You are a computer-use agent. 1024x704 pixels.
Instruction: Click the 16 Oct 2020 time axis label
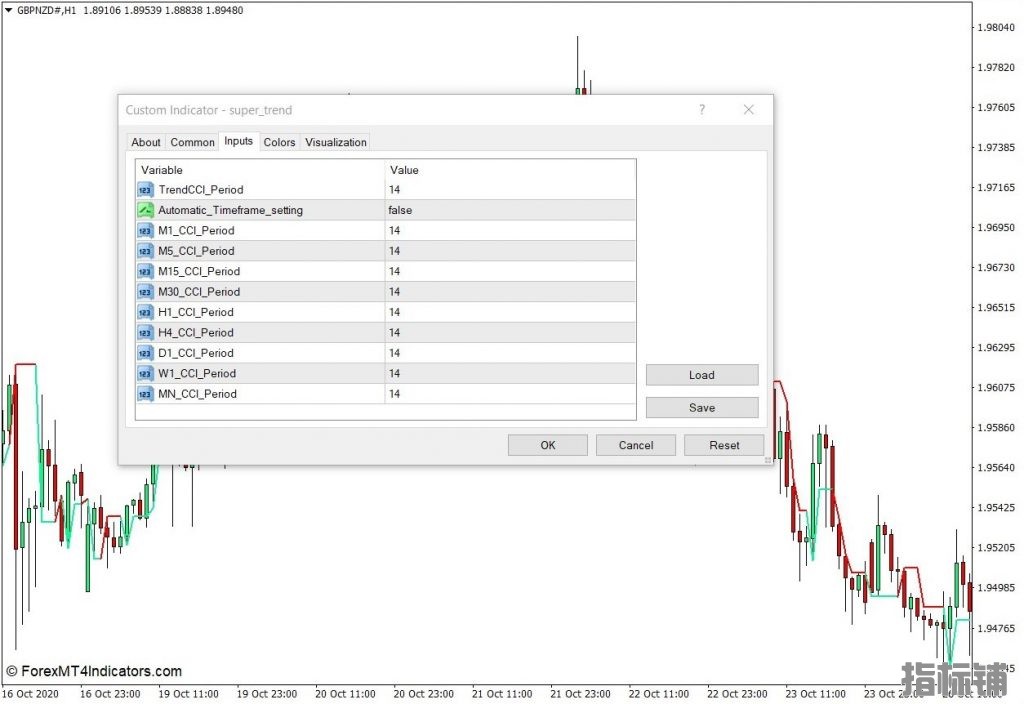click(30, 694)
